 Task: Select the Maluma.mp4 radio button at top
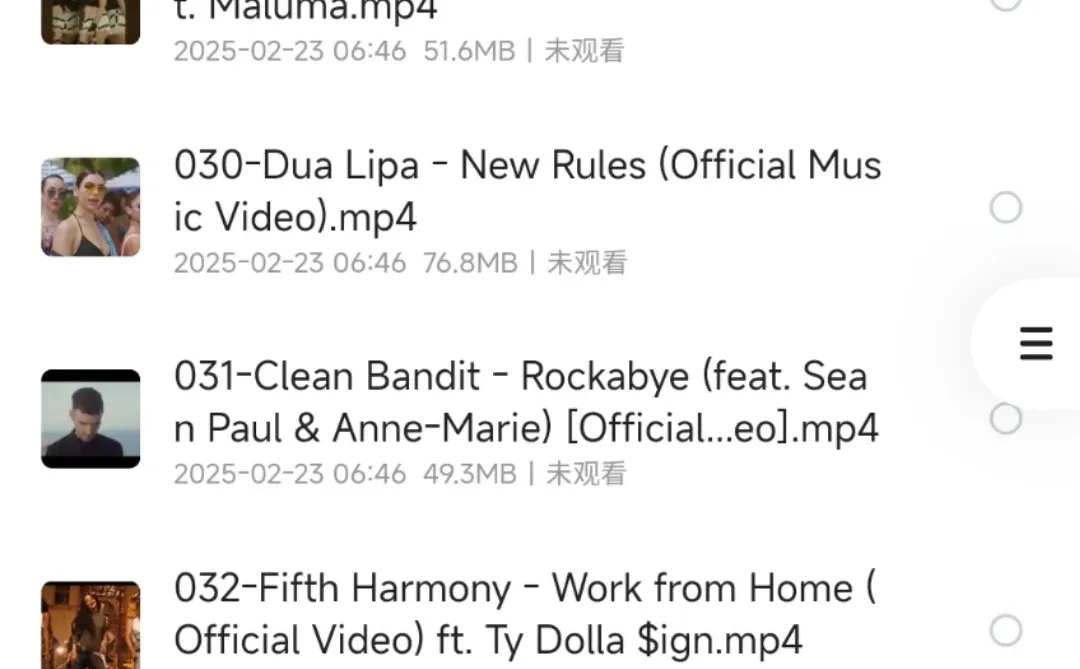tap(1006, 3)
